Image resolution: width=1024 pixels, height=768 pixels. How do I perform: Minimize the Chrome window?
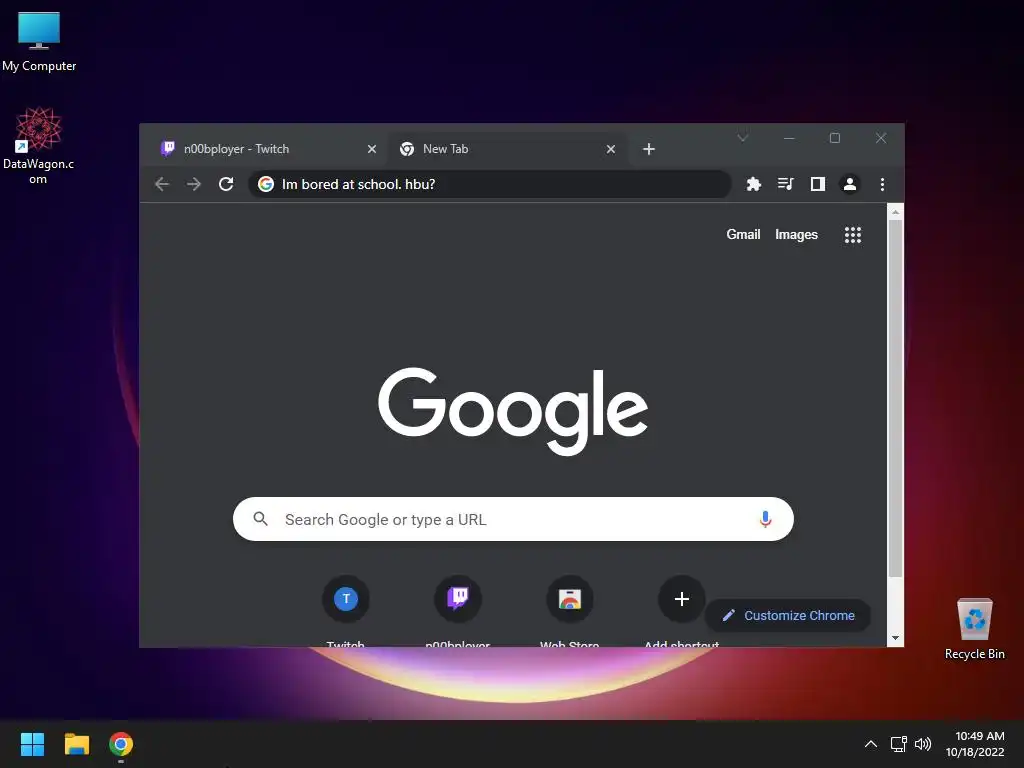[789, 138]
